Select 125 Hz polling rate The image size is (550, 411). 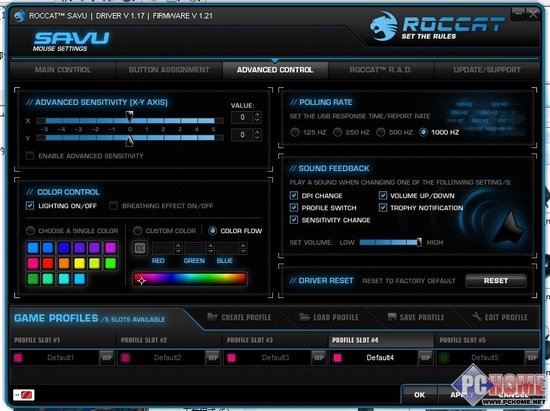pos(295,132)
